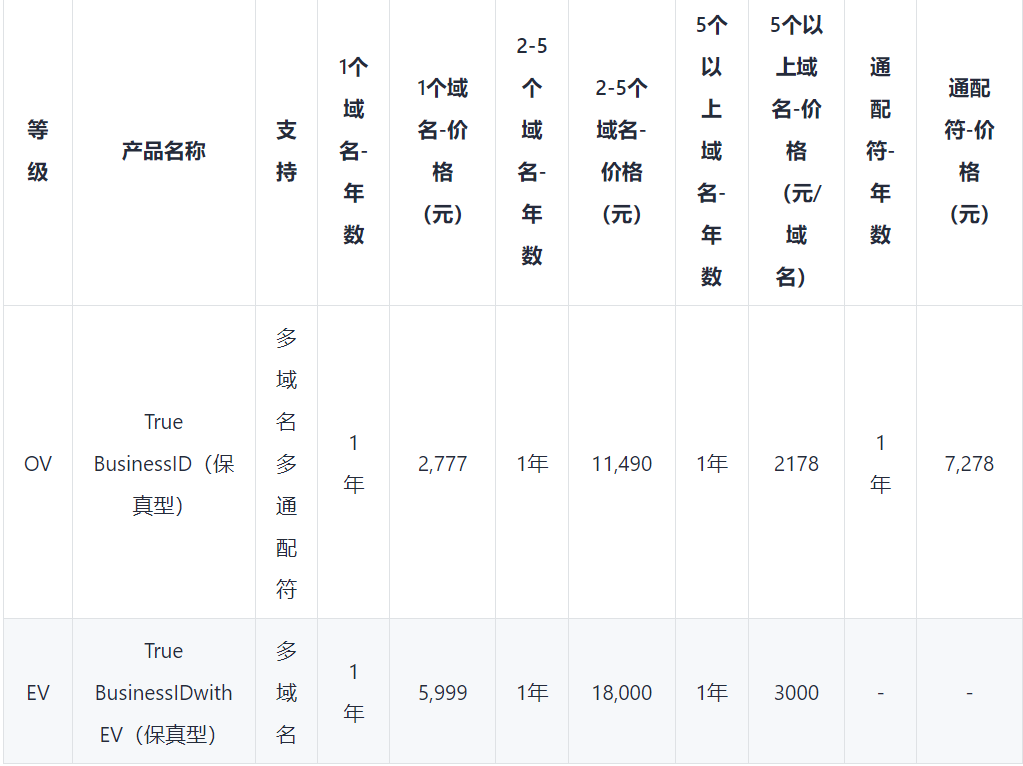Click the 通配符-价格(元) header
The width and height of the screenshot is (1023, 766).
pyautogui.click(x=970, y=151)
